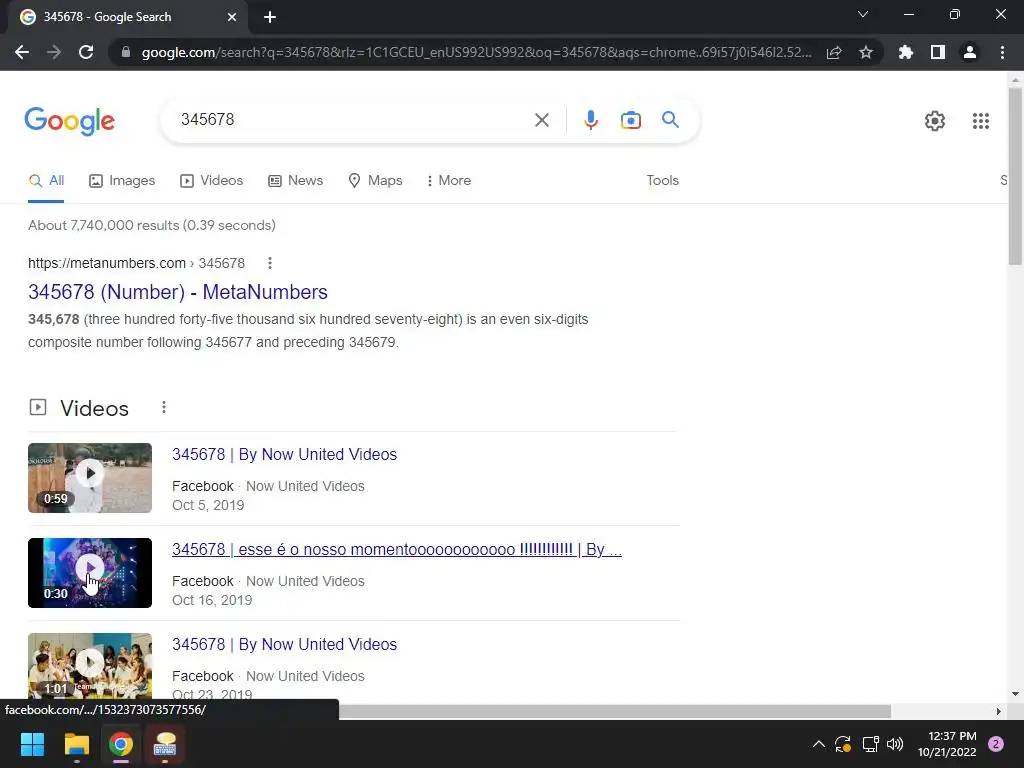Image resolution: width=1024 pixels, height=768 pixels.
Task: Reload the Google search page
Action: click(x=86, y=52)
